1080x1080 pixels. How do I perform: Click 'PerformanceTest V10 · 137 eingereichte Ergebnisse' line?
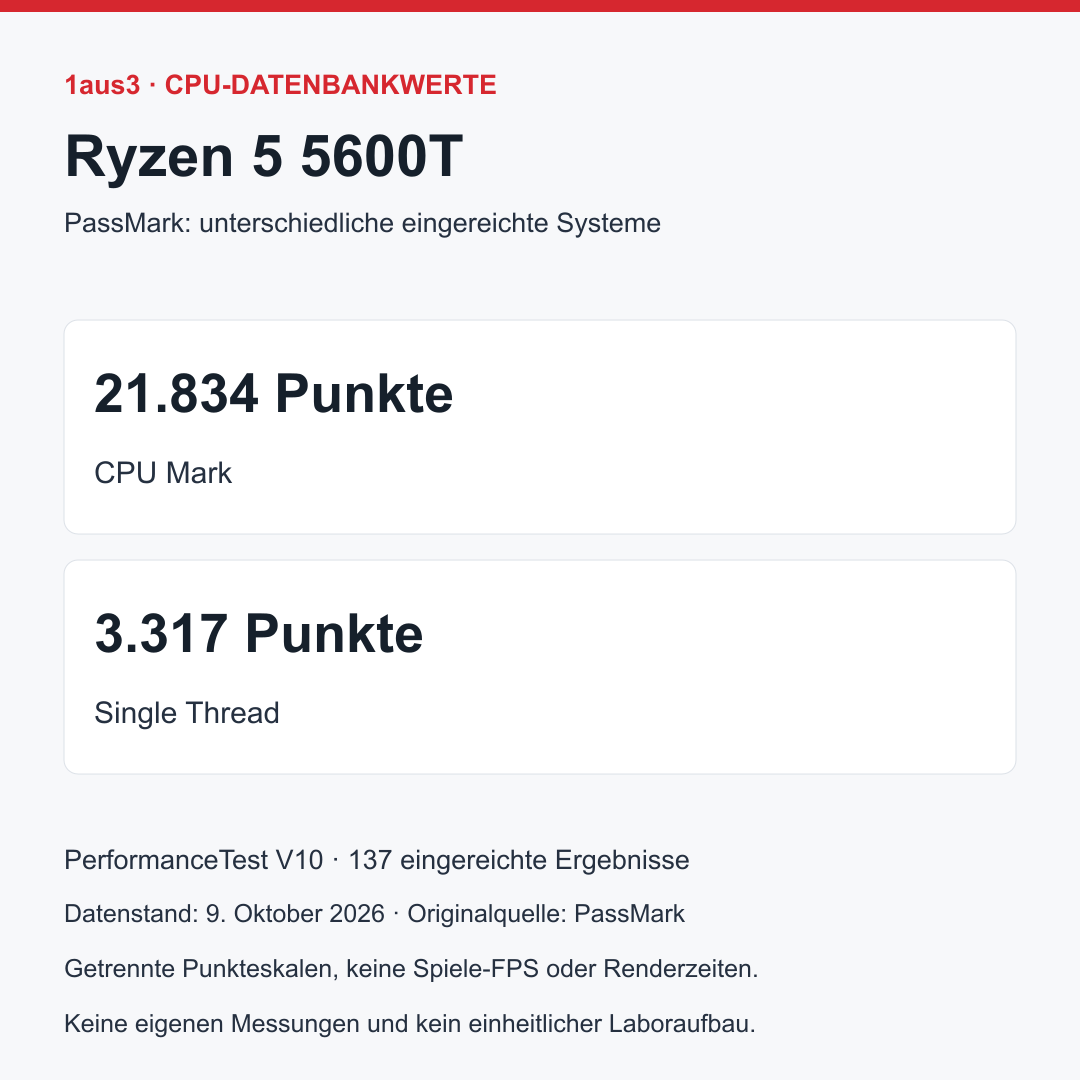[377, 860]
